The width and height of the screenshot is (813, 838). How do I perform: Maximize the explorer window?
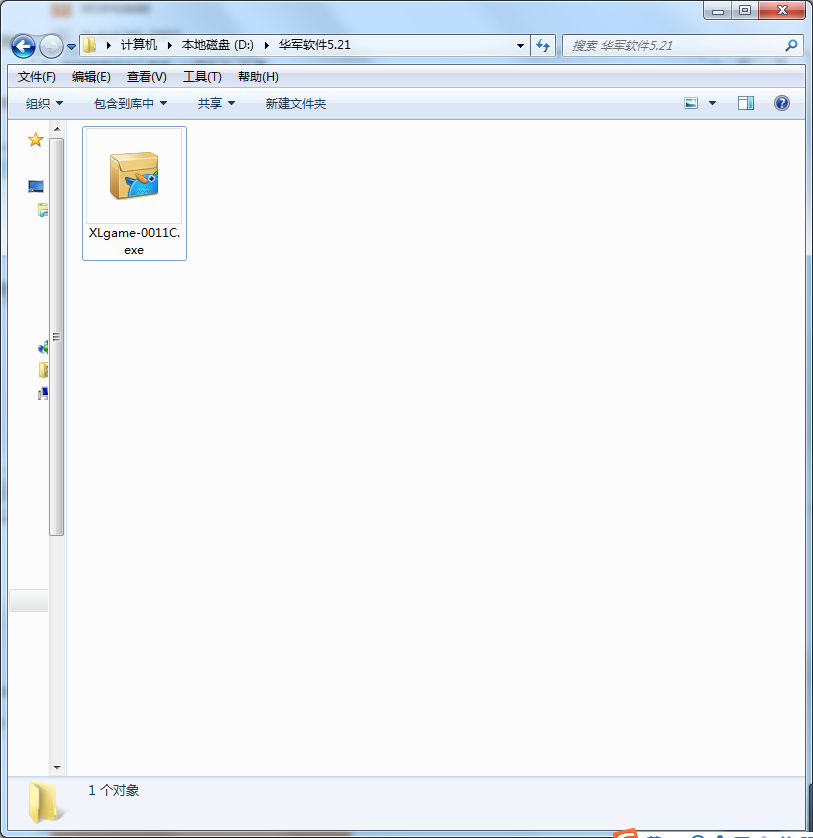pos(745,10)
